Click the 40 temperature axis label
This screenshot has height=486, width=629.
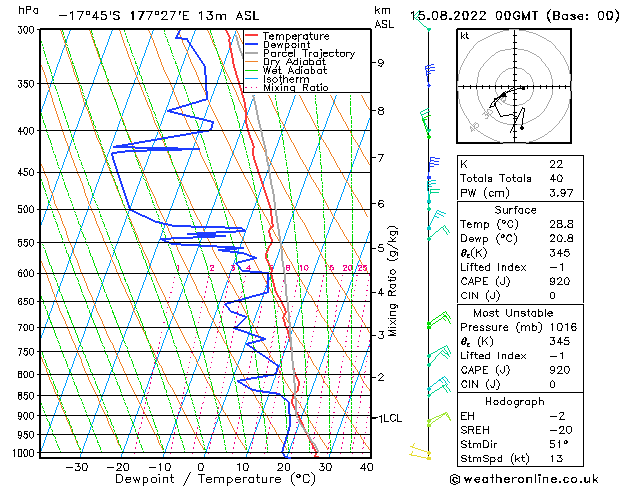point(367,467)
